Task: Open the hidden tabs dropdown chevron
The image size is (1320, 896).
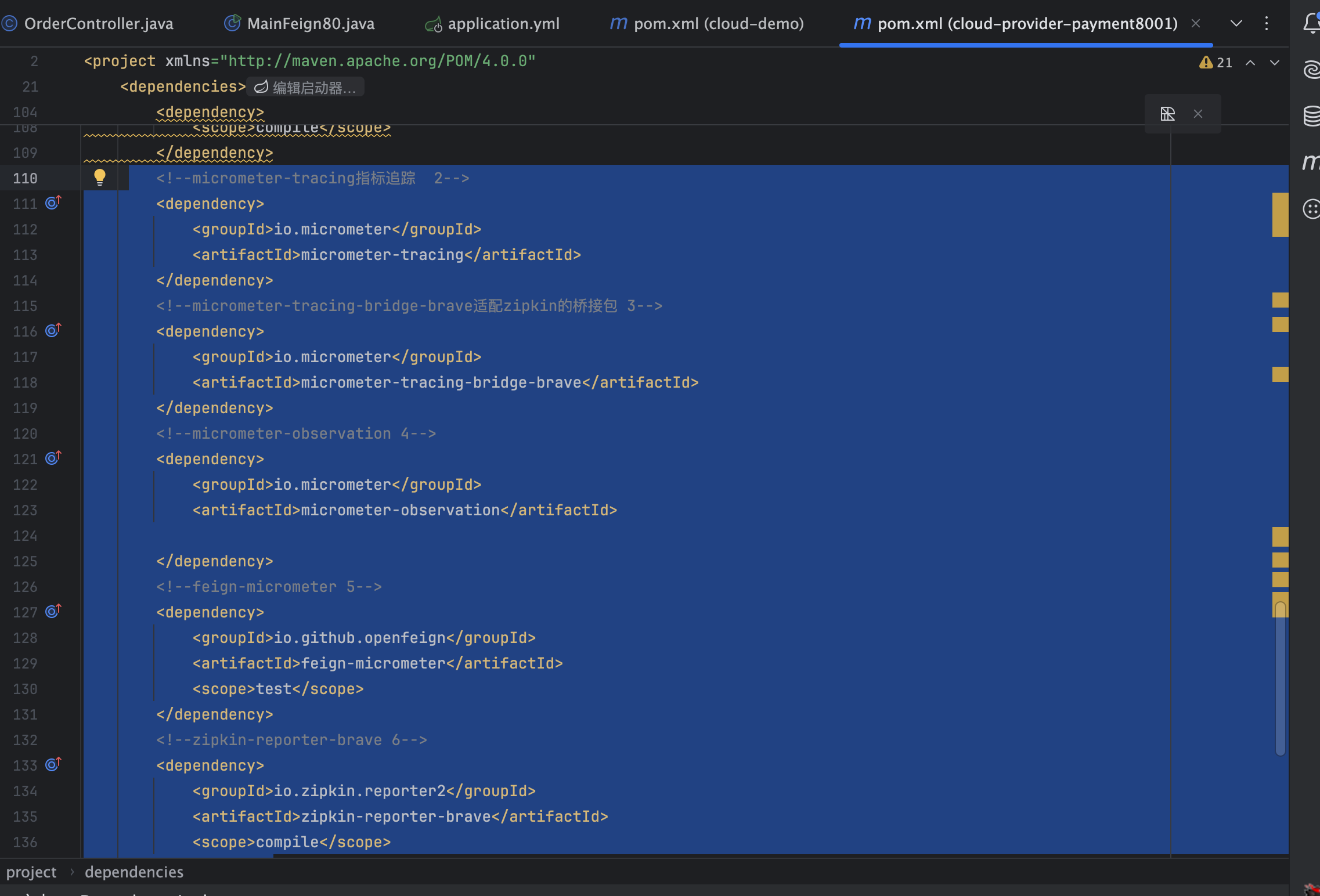Action: click(1236, 23)
